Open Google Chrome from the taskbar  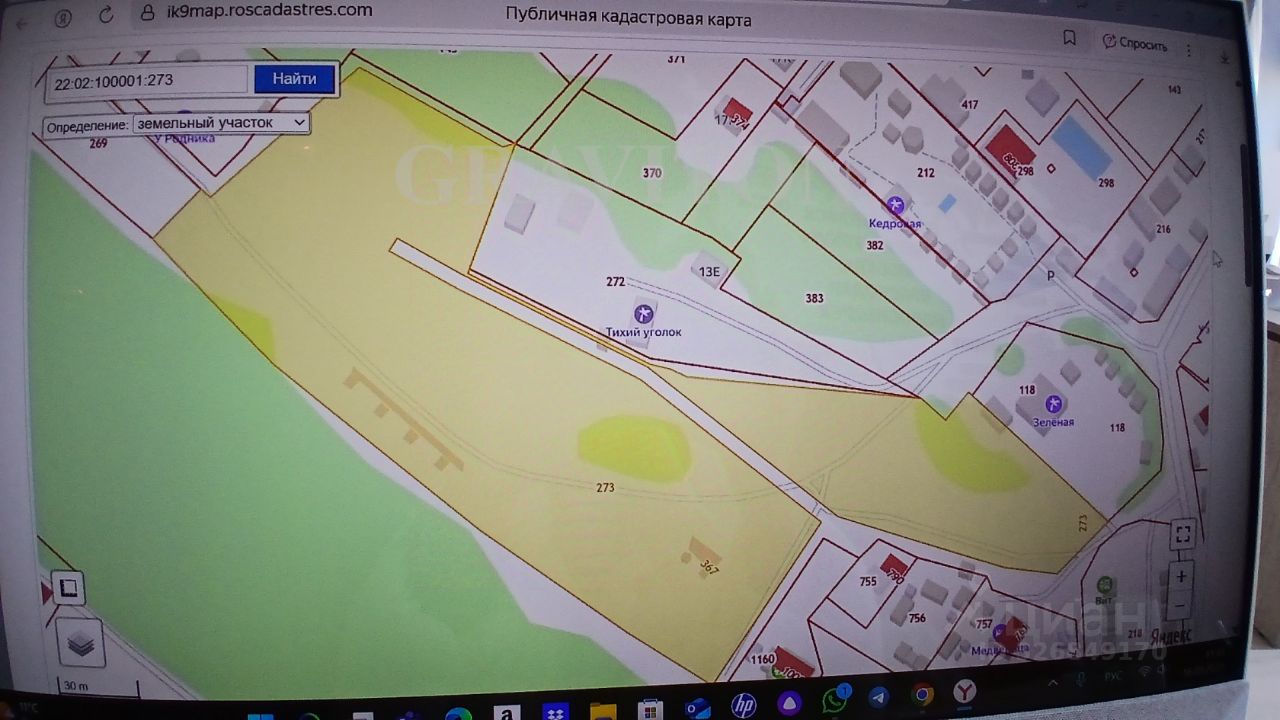pyautogui.click(x=922, y=694)
